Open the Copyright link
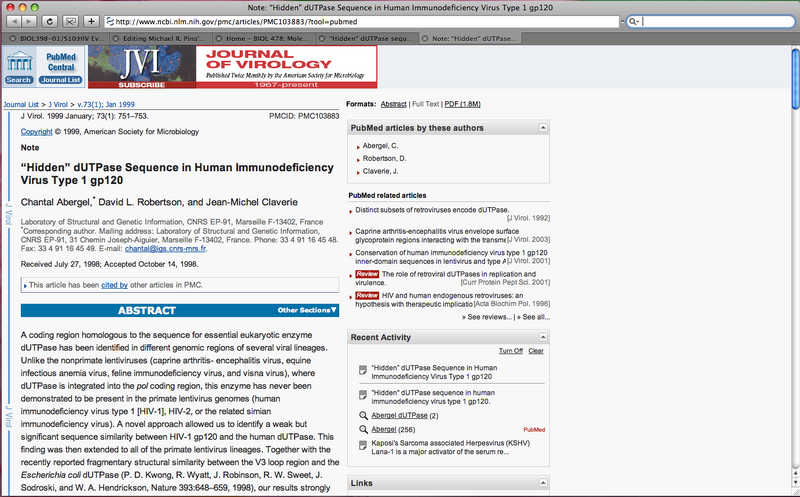 [x=37, y=132]
